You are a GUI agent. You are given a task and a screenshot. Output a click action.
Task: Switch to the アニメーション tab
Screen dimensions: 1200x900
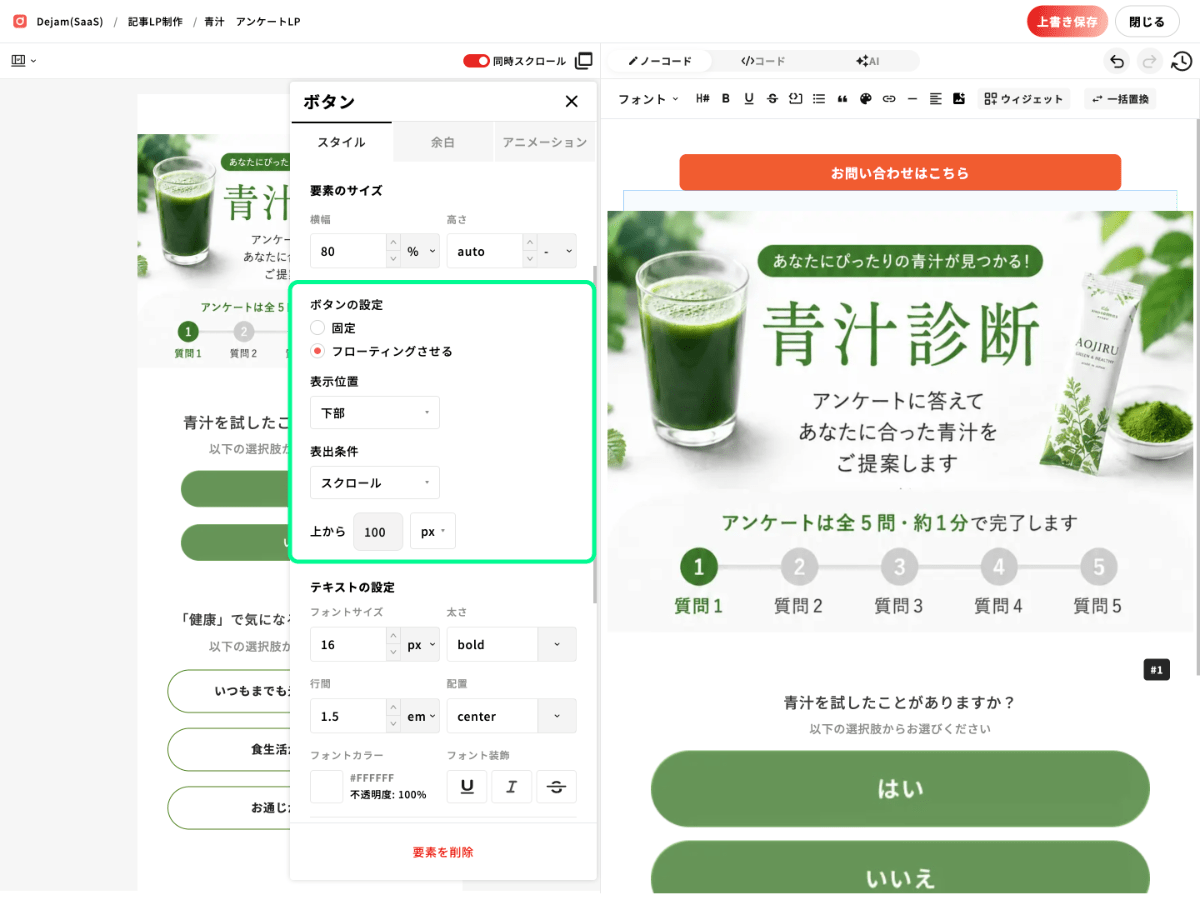coord(544,142)
